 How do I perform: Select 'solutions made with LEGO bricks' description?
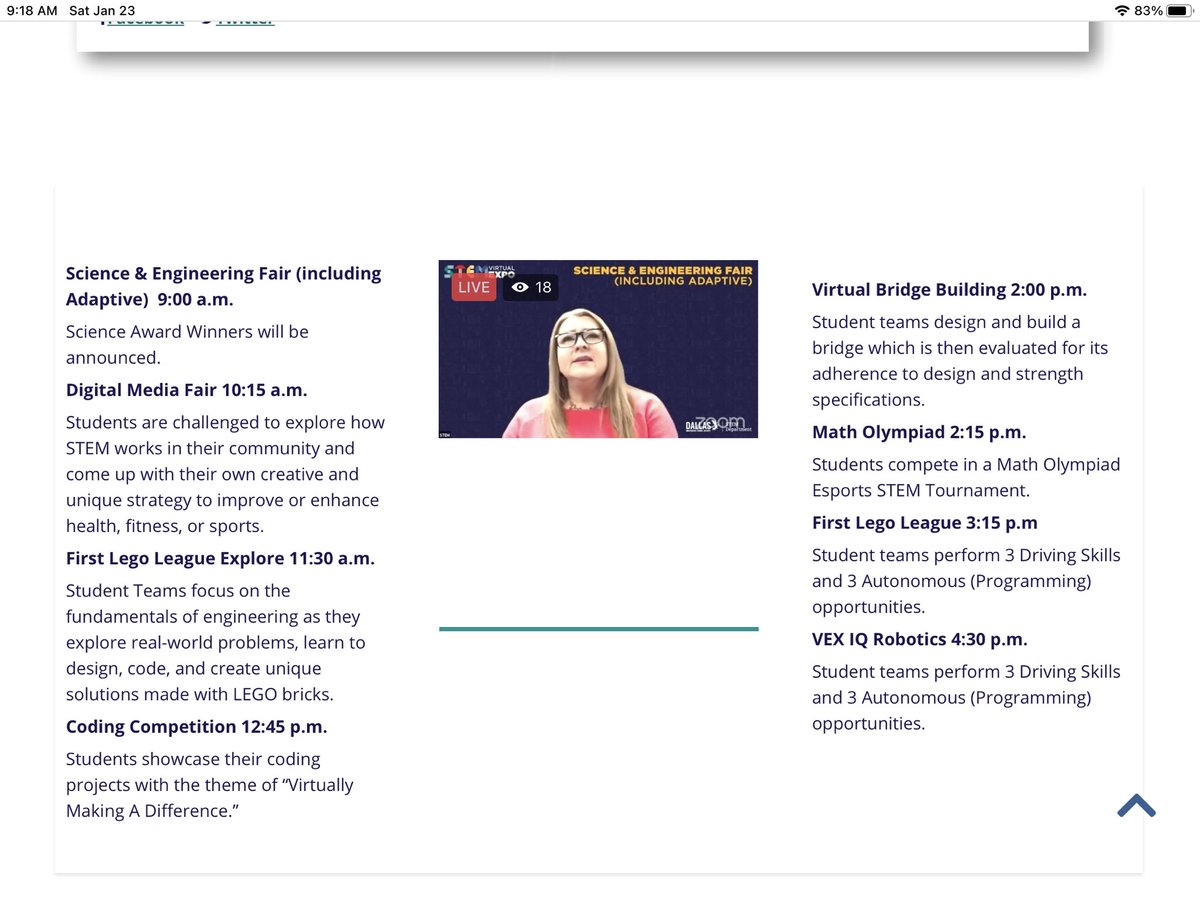click(200, 694)
